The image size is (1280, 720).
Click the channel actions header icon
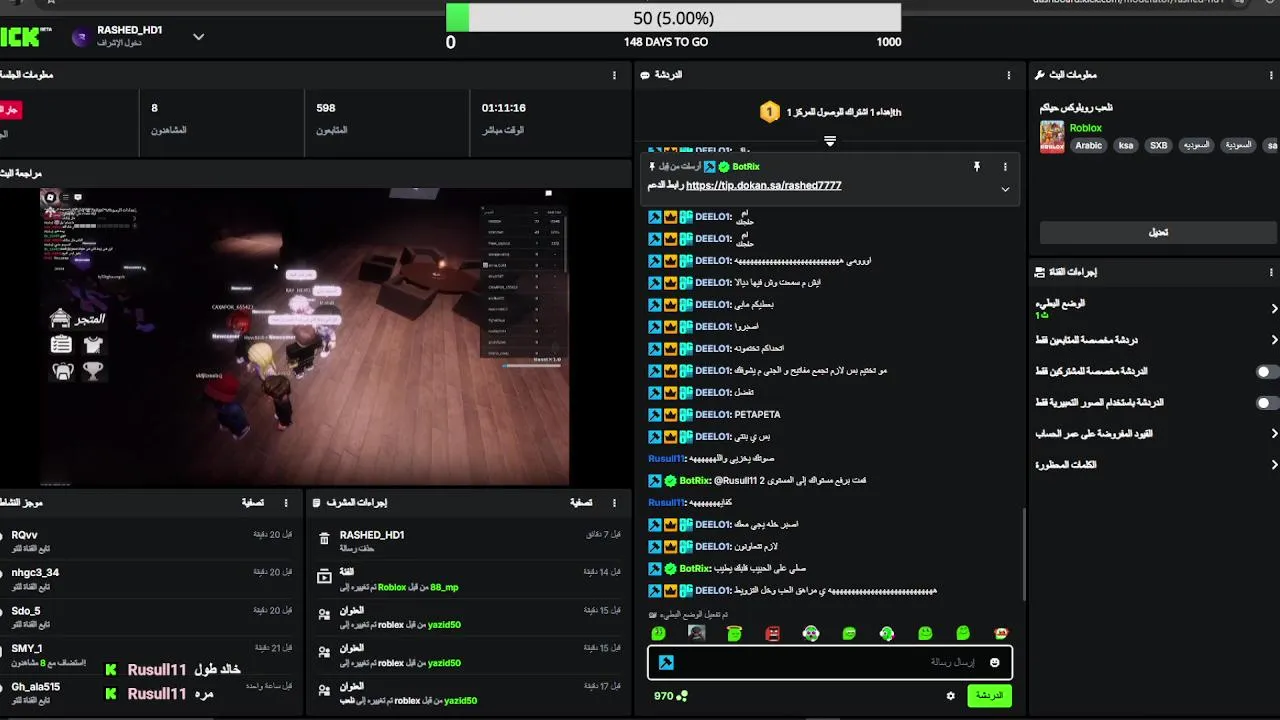[1040, 272]
